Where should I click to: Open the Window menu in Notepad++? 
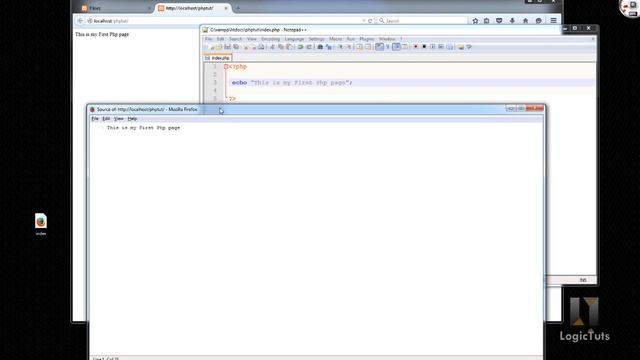[x=387, y=39]
